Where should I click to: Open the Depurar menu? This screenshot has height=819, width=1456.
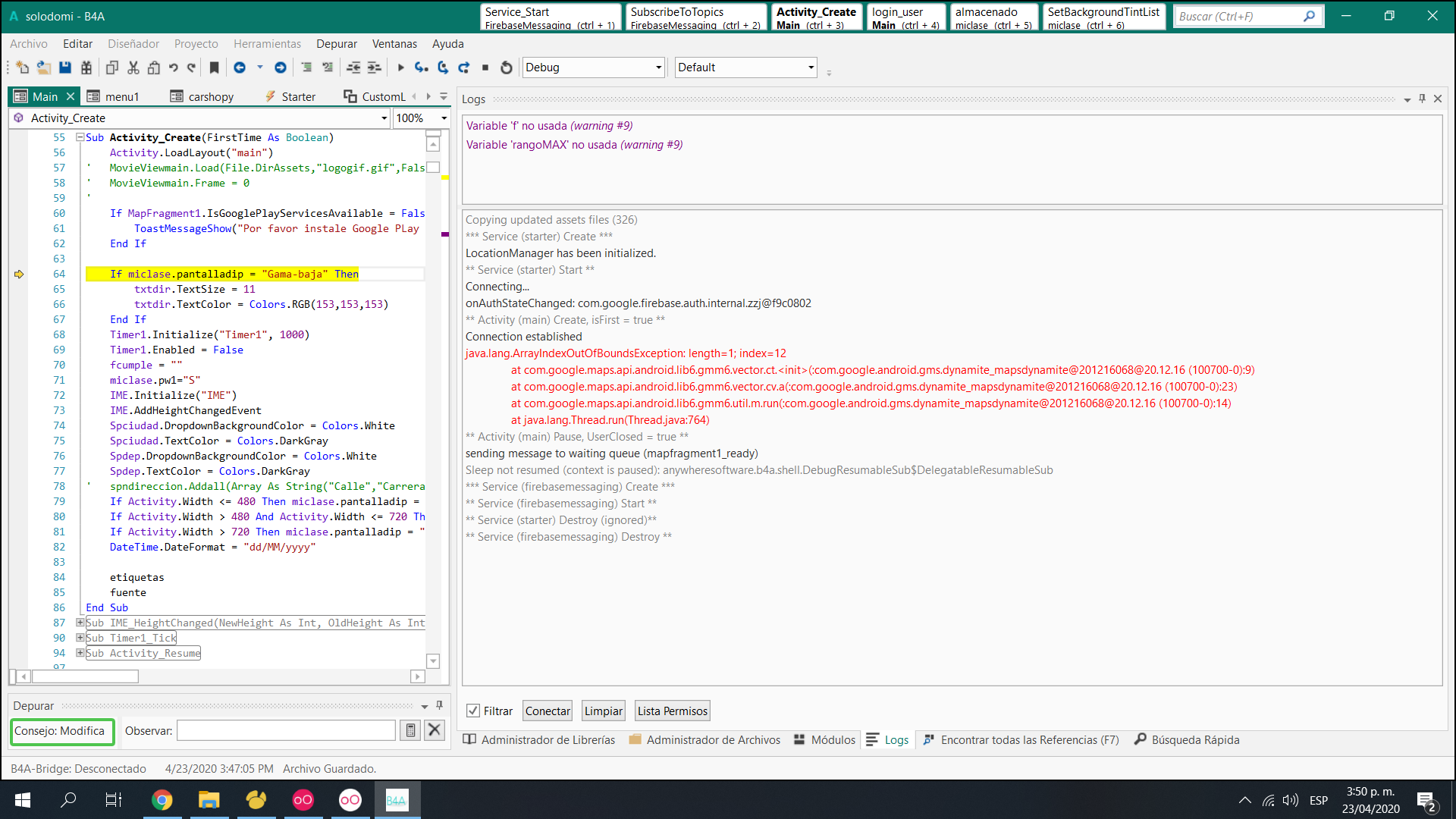coord(337,44)
